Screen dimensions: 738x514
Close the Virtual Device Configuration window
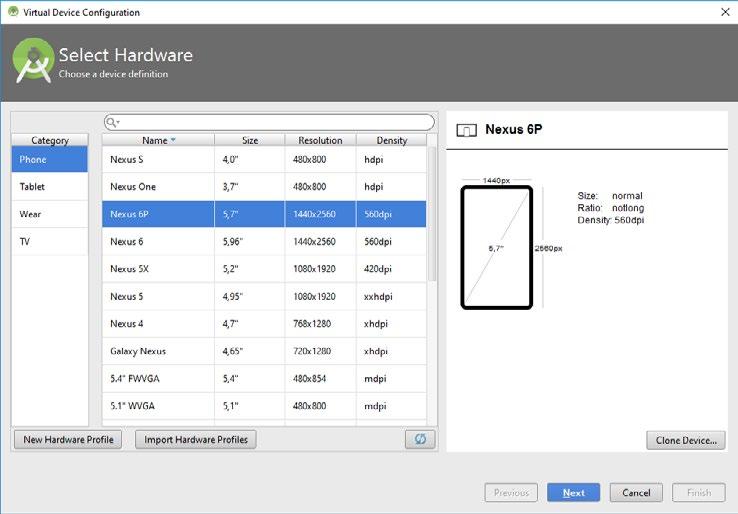click(x=725, y=12)
